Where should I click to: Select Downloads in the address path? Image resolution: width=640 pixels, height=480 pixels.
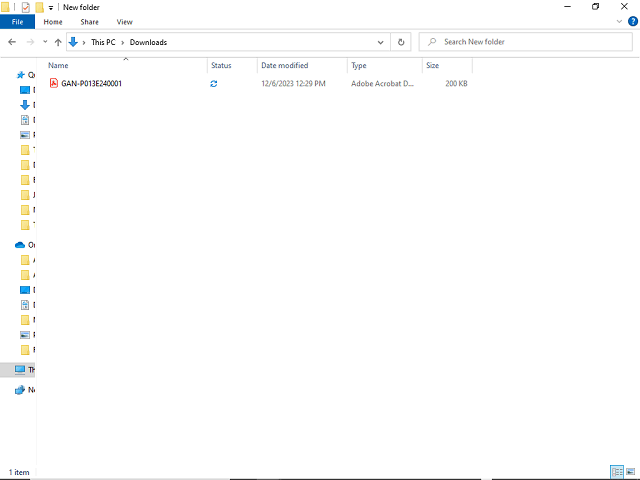pyautogui.click(x=148, y=42)
